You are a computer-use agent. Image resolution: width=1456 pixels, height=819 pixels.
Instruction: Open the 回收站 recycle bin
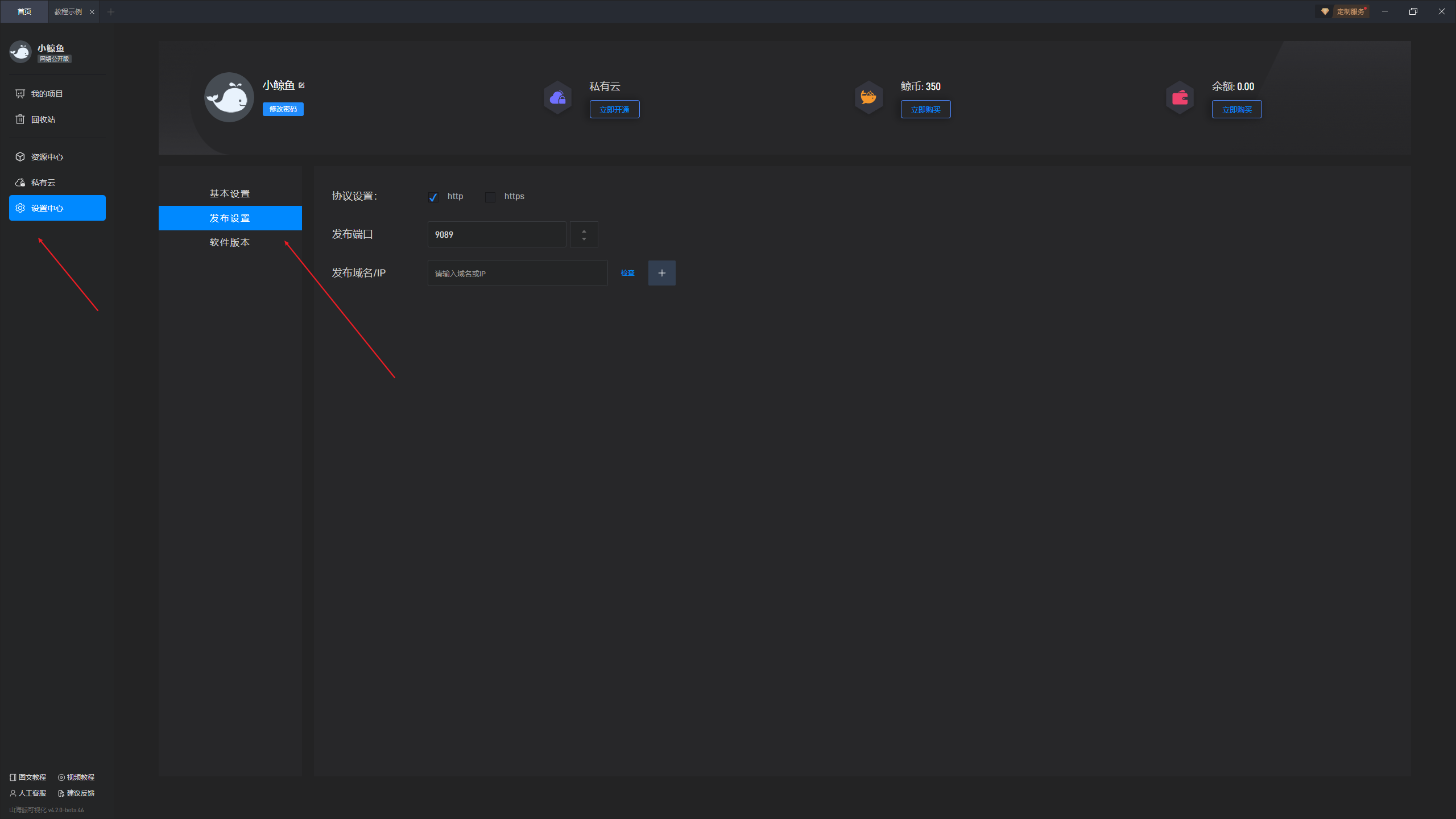[x=43, y=119]
